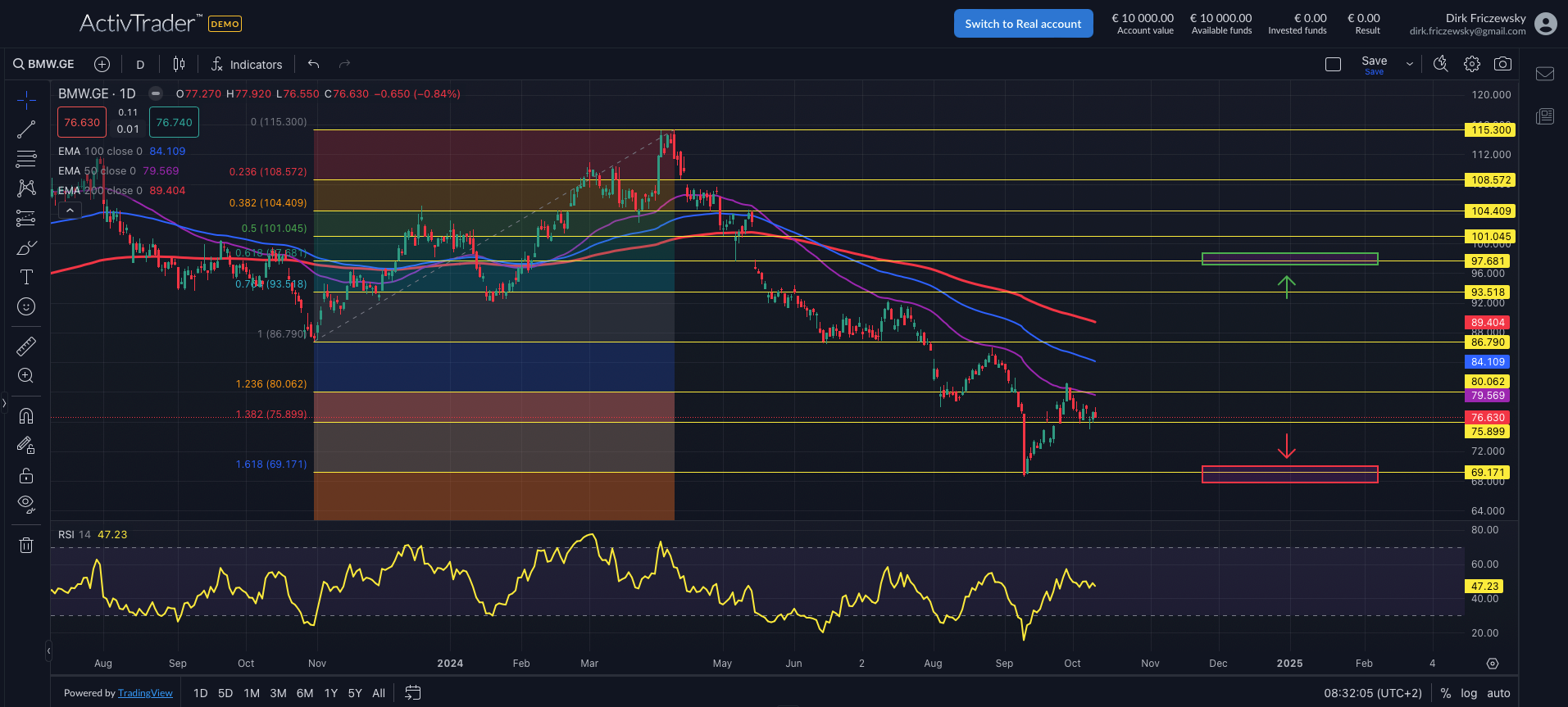Click Switch to Real account button
Screen dimensions: 1568x707
1023,24
